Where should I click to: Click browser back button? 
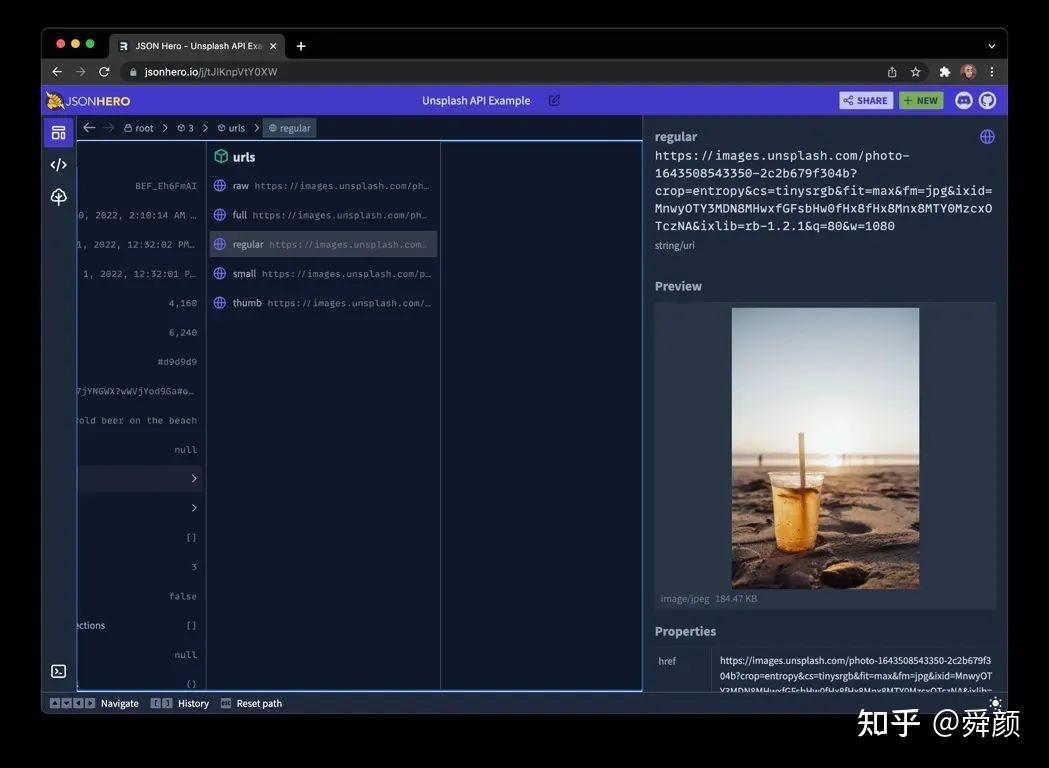(x=57, y=72)
